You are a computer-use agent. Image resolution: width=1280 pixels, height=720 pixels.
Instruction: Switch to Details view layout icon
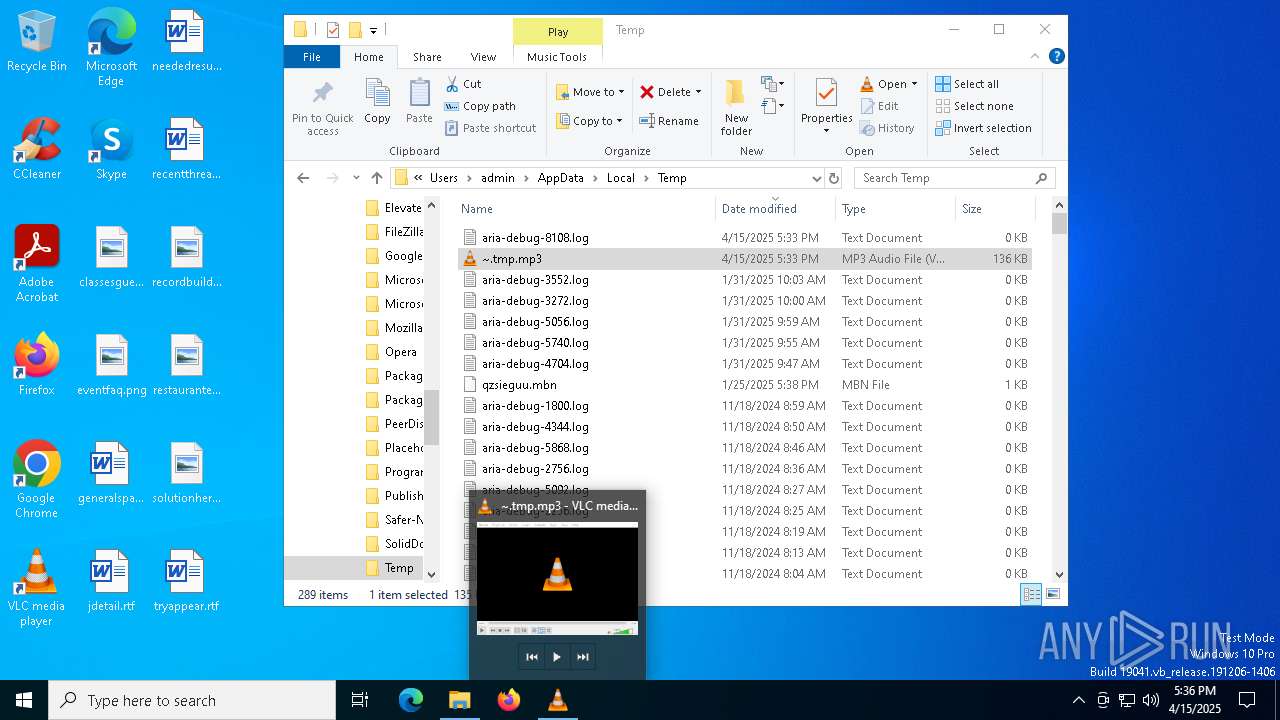pos(1031,594)
